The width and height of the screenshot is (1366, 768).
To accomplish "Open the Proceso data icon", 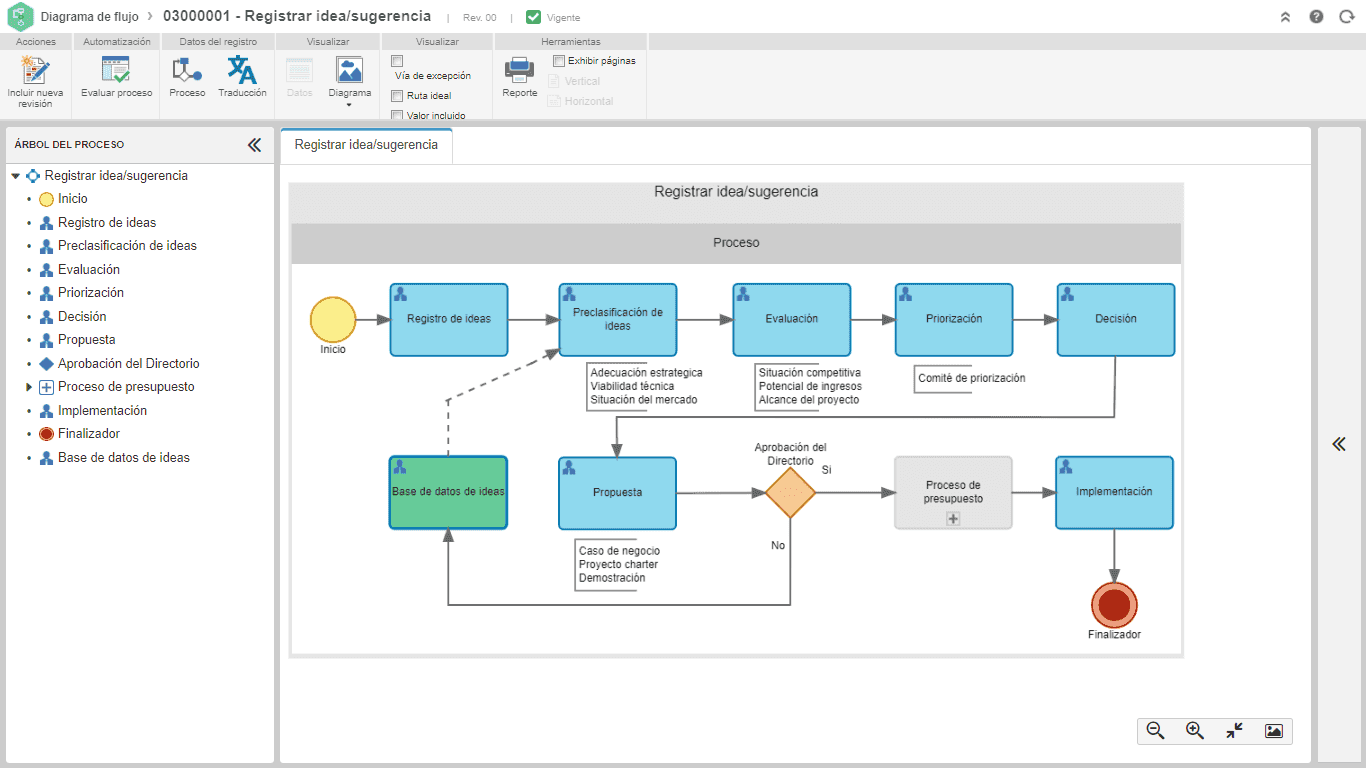I will (x=187, y=70).
